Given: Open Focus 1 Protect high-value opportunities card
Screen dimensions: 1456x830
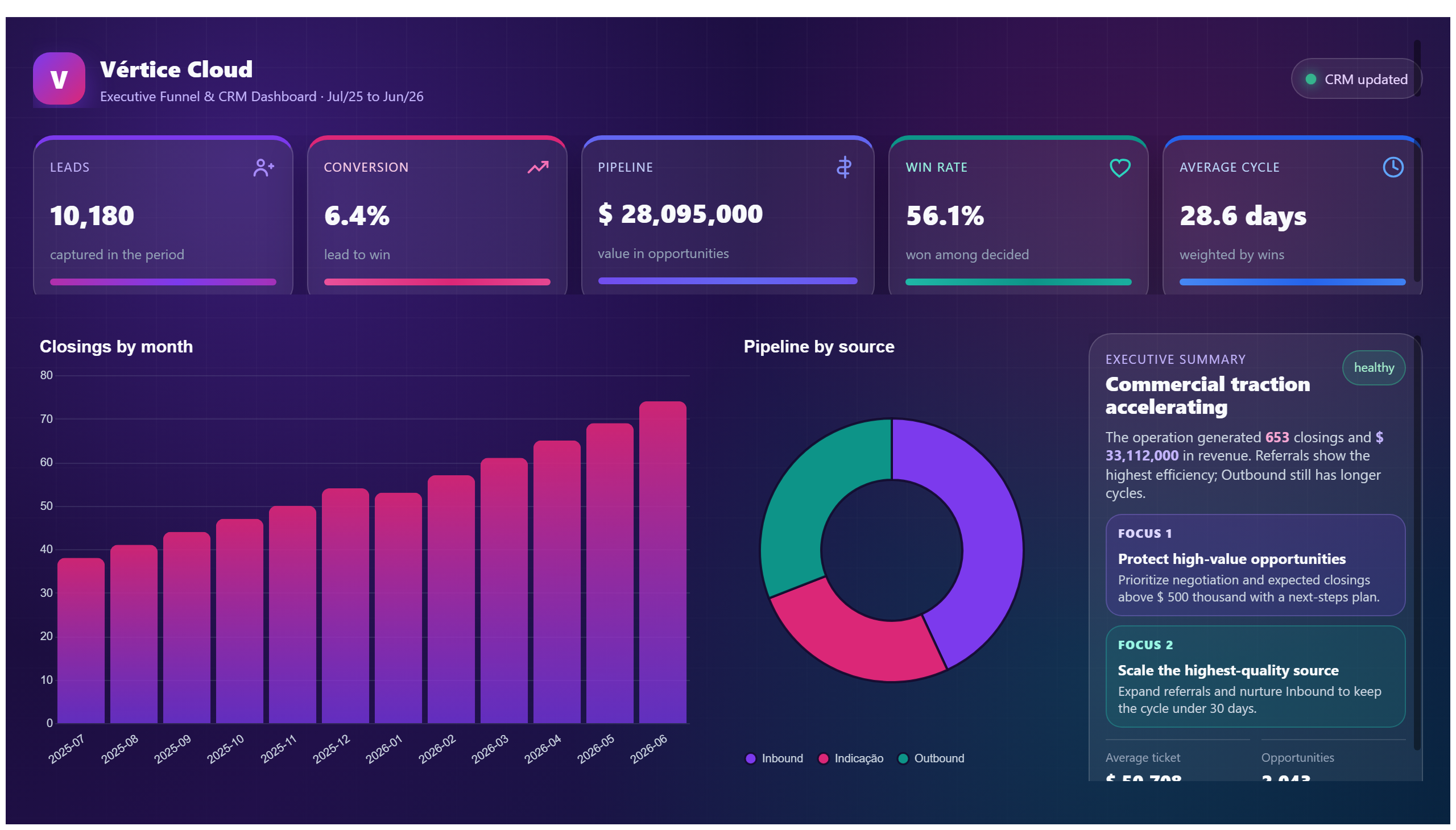Looking at the screenshot, I should point(1255,566).
